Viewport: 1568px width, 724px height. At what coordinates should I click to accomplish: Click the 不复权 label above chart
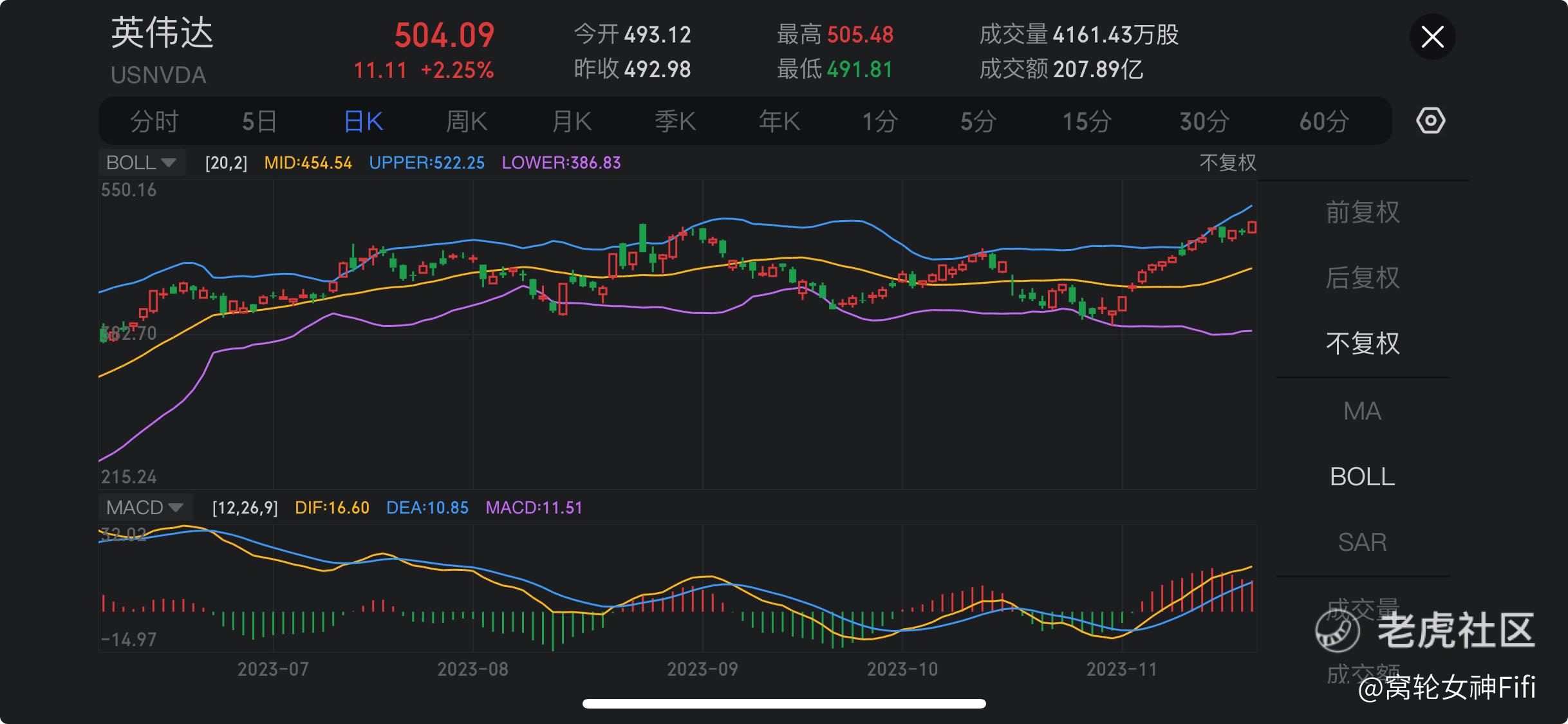coord(1227,162)
